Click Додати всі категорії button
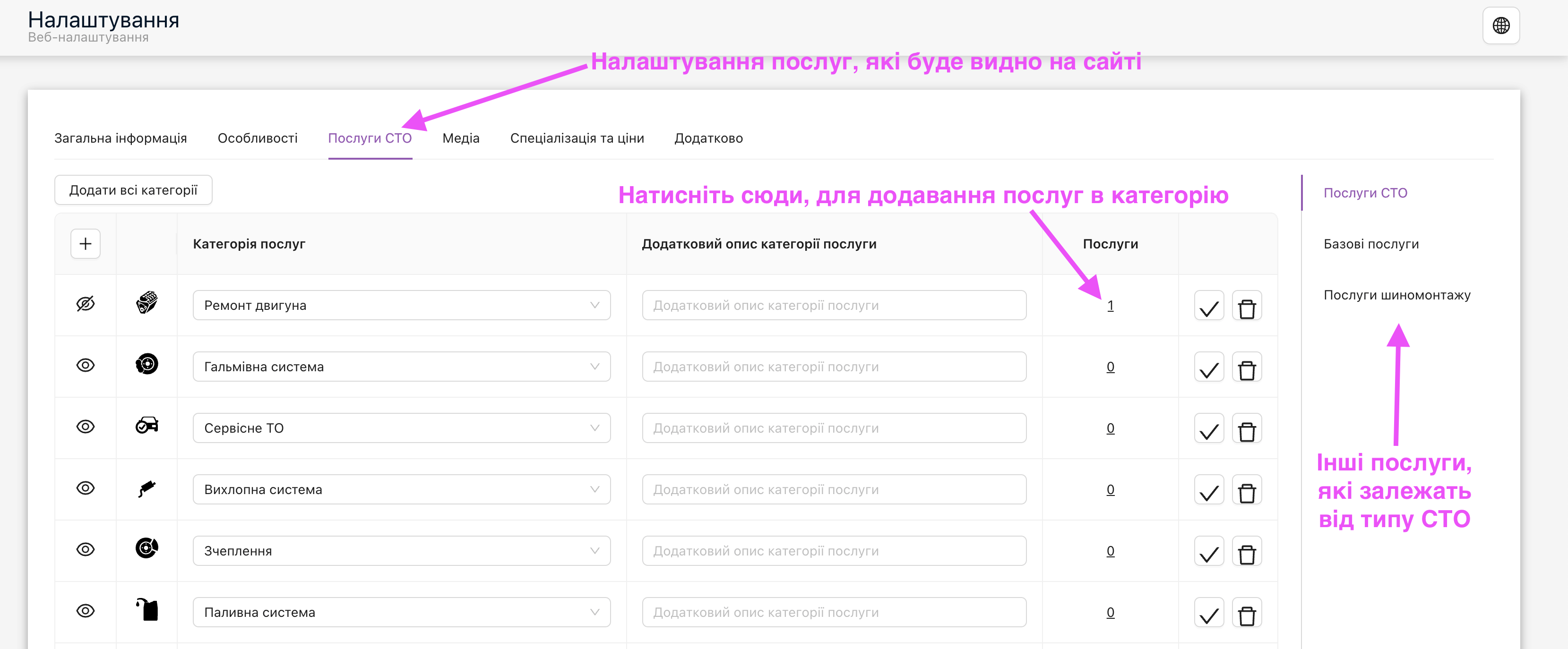 (133, 190)
